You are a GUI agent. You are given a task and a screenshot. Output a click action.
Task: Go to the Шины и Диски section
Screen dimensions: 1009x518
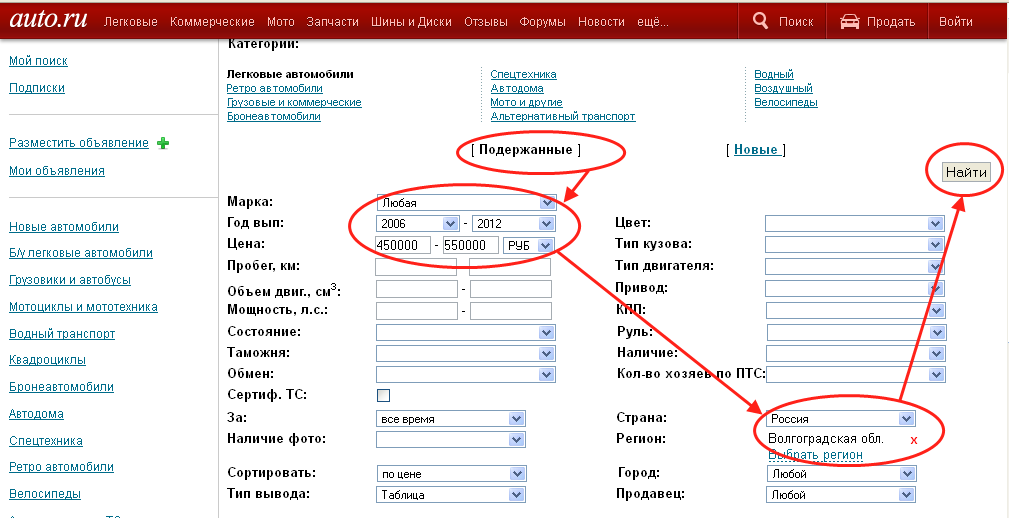(x=411, y=21)
